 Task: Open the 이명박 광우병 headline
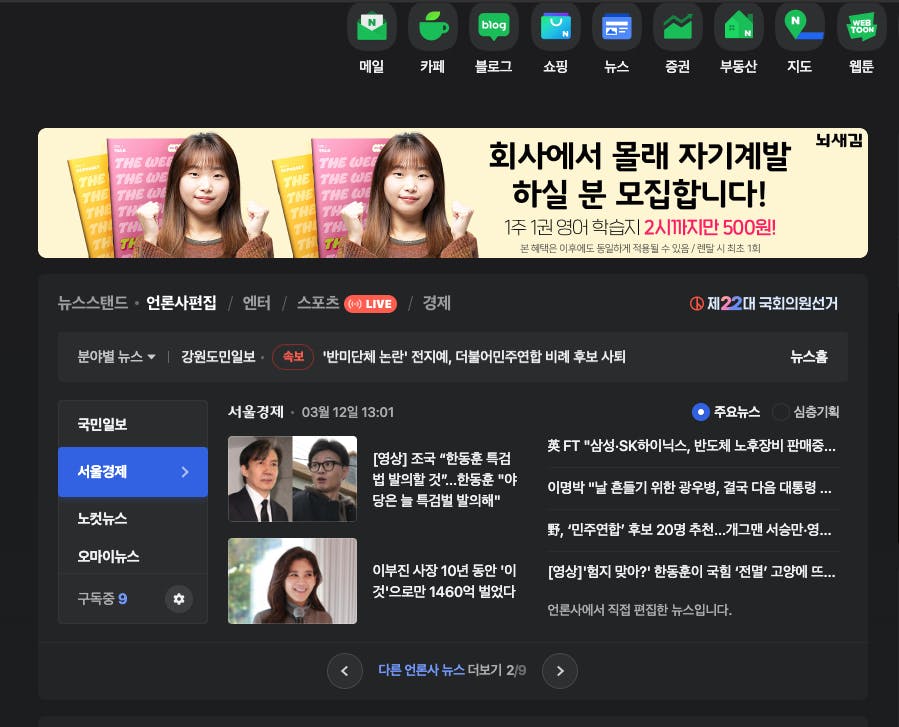click(x=689, y=487)
